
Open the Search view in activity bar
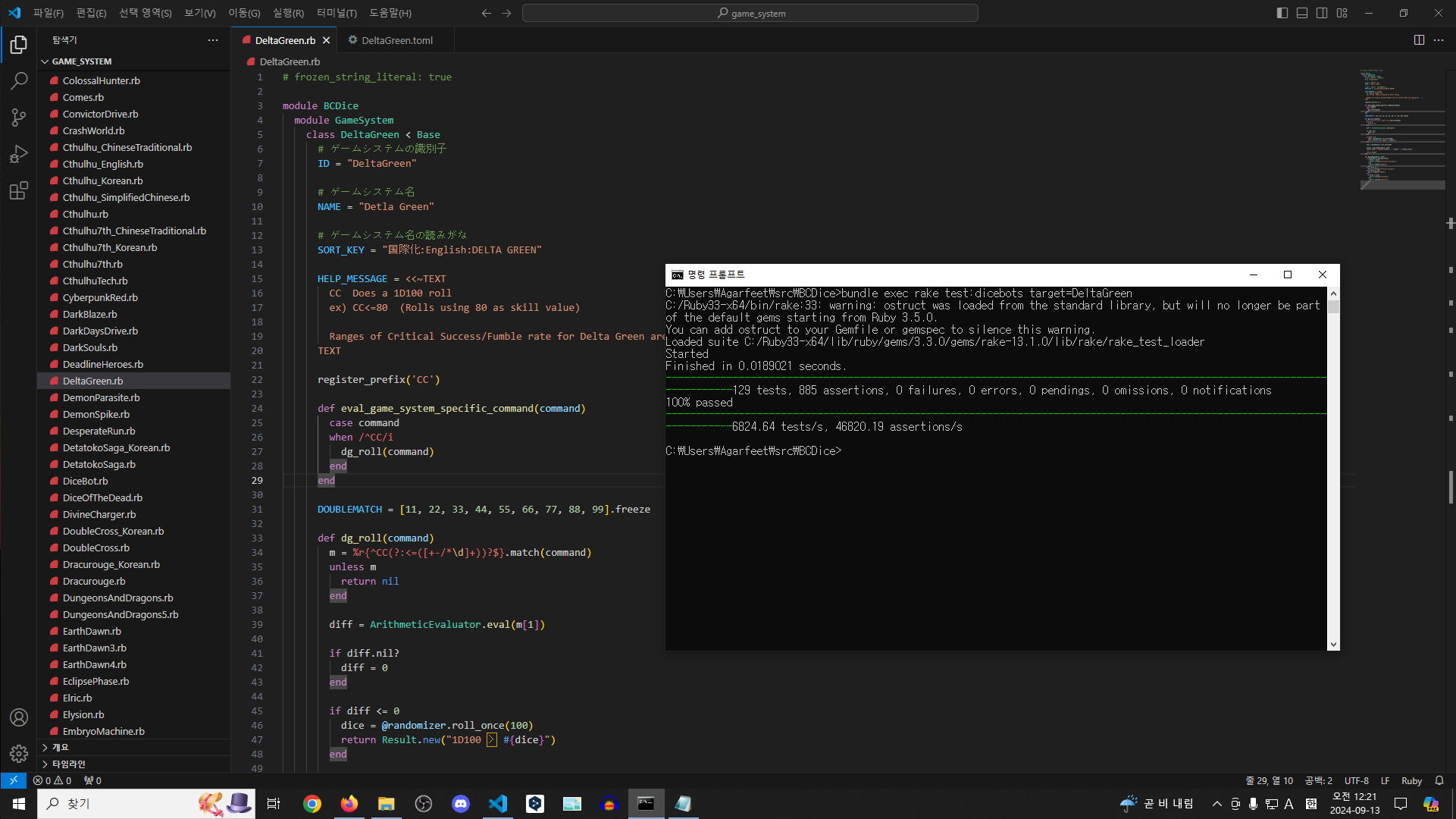coord(19,80)
